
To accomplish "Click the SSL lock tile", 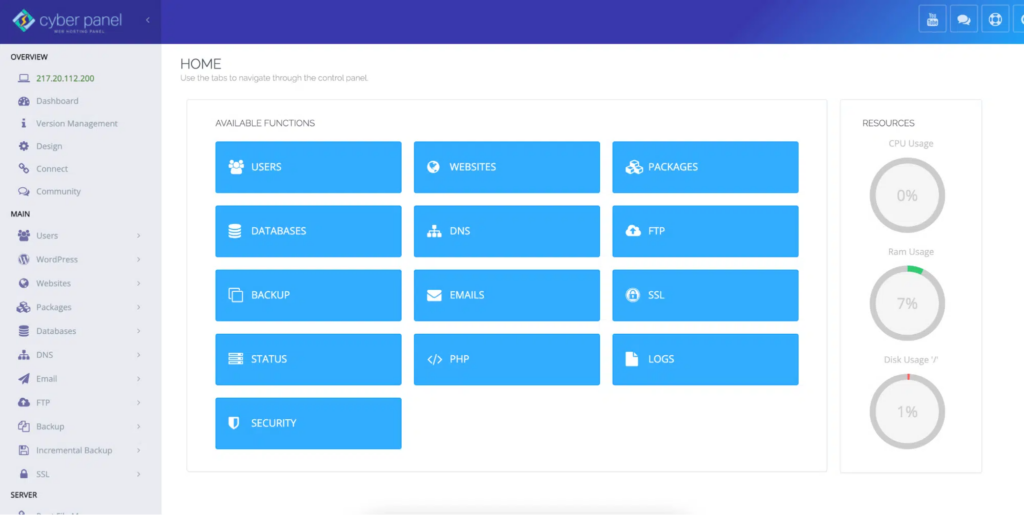I will pos(705,295).
